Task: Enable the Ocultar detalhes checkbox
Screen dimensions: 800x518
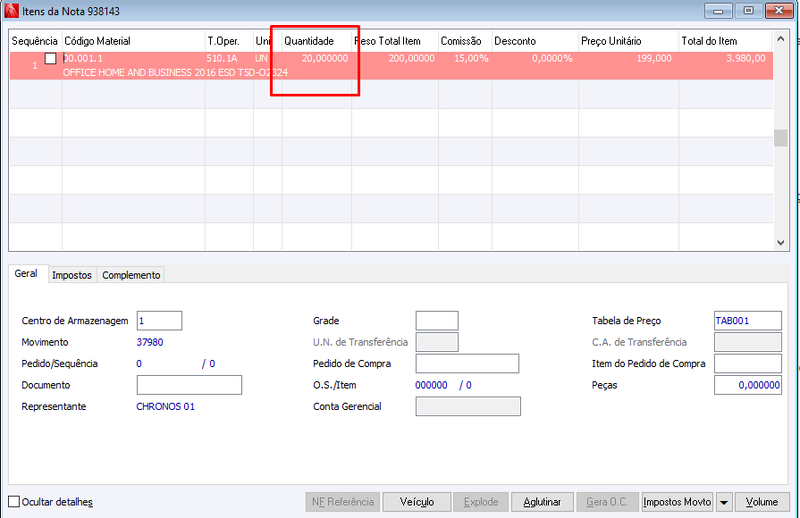Action: [x=14, y=502]
